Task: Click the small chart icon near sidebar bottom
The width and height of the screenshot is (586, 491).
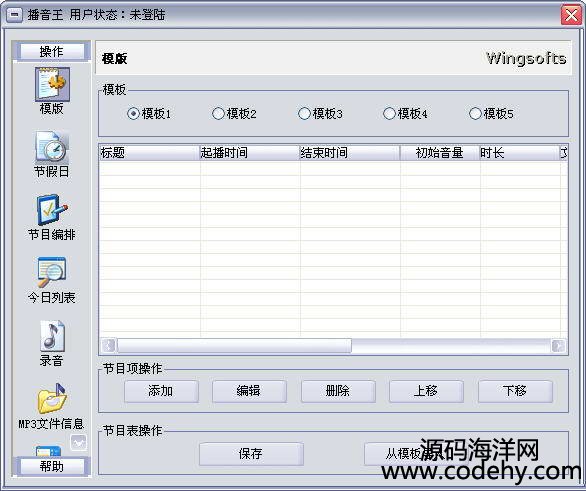Action: click(78, 443)
